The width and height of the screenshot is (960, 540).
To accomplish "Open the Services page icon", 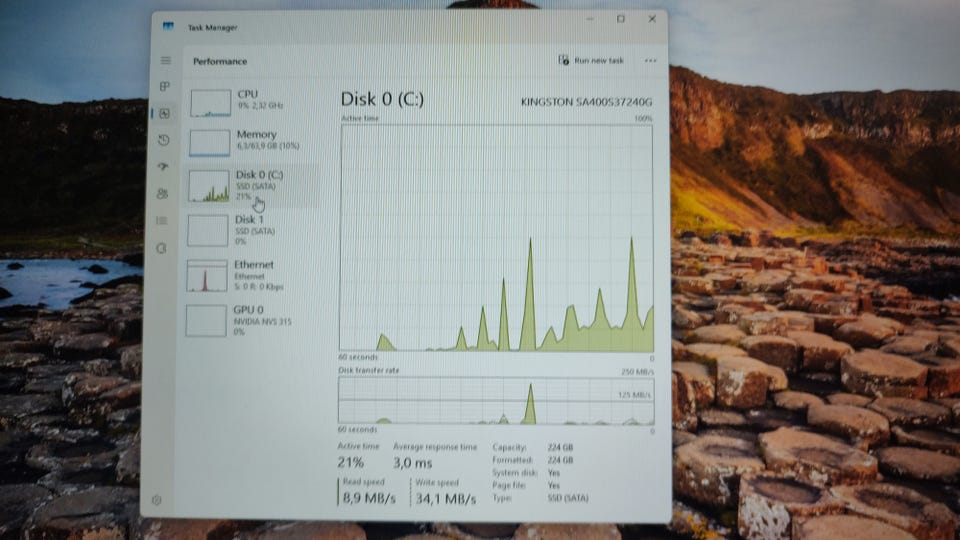I will point(161,248).
